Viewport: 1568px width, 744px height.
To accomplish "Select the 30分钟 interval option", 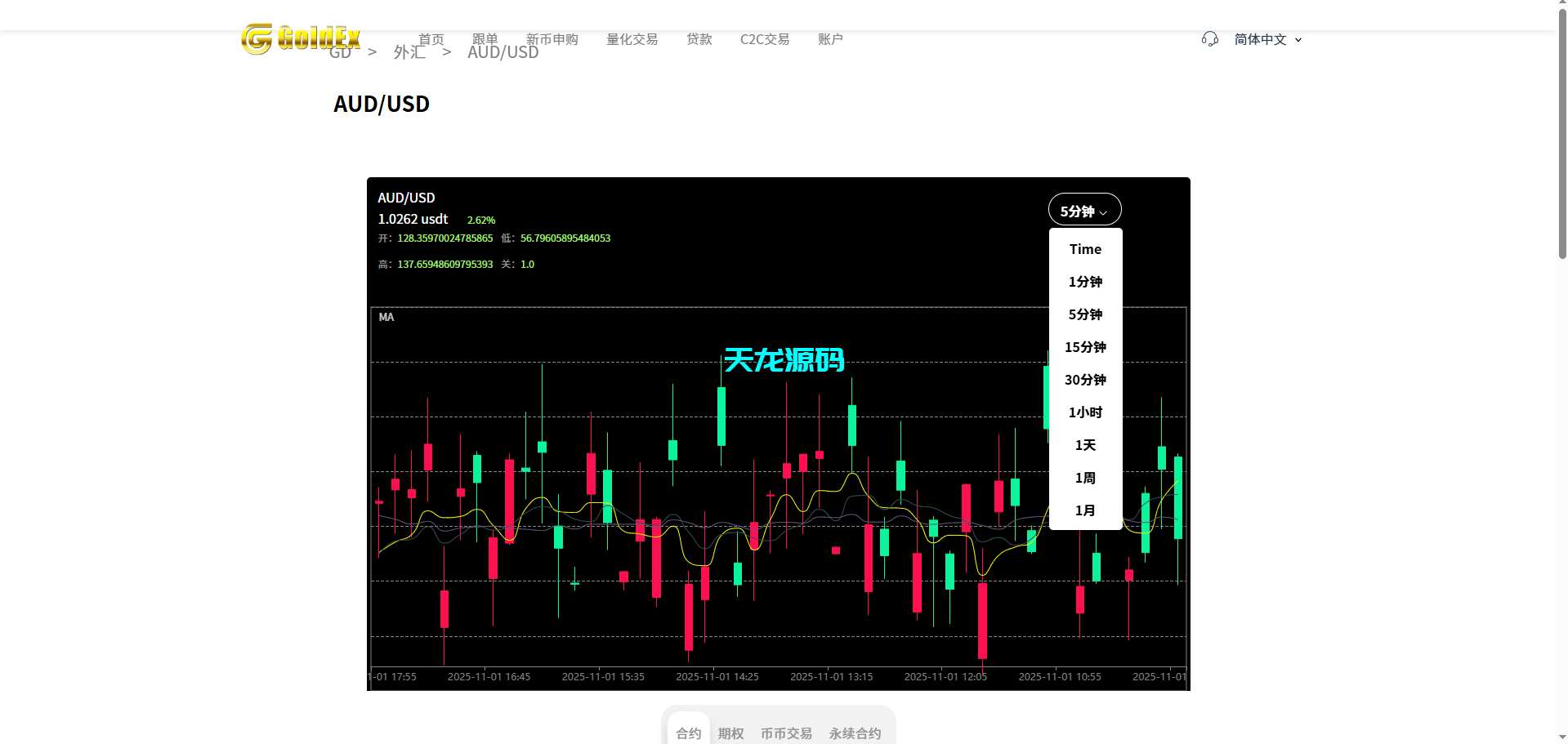I will (x=1084, y=380).
